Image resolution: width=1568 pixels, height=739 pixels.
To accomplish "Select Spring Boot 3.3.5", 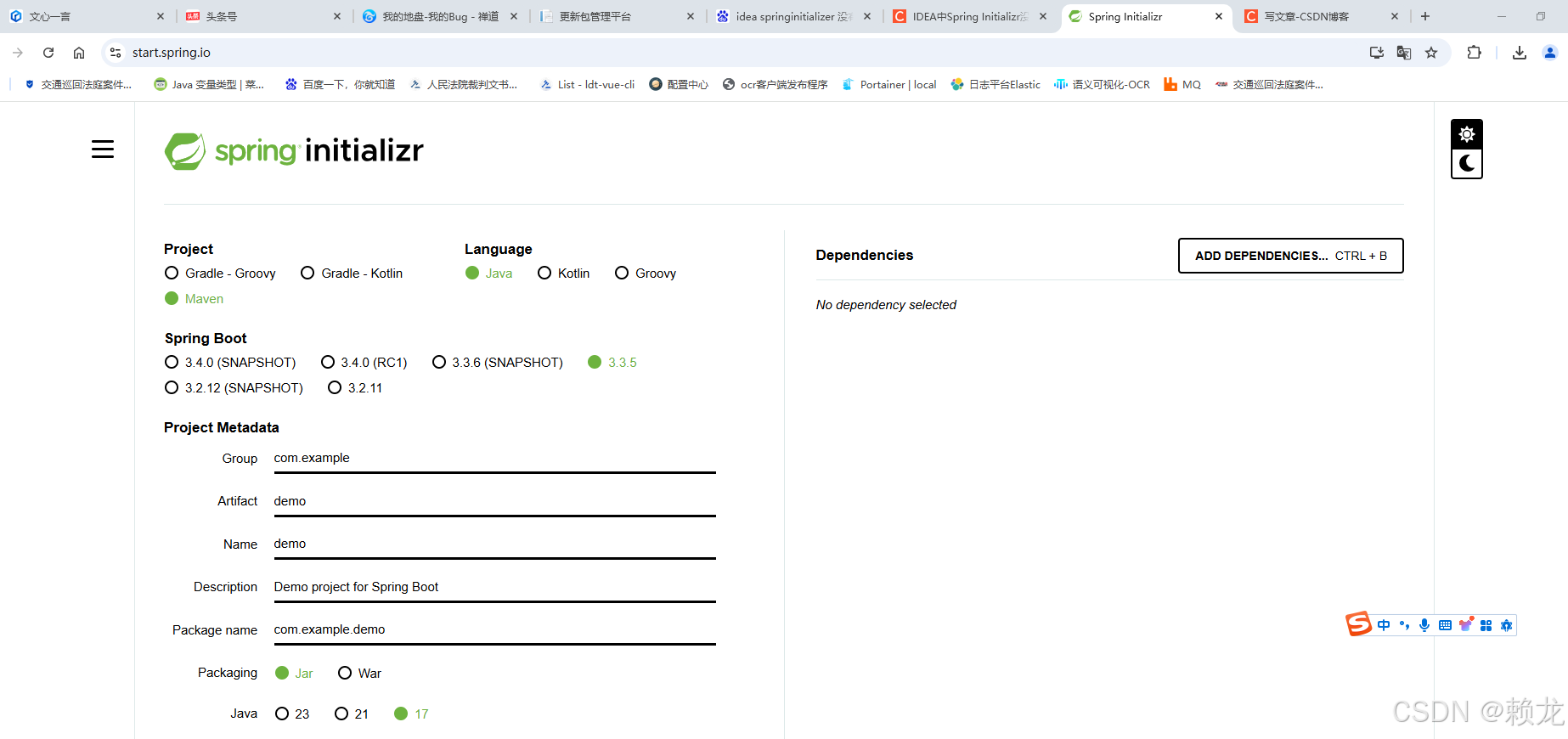I will point(612,362).
